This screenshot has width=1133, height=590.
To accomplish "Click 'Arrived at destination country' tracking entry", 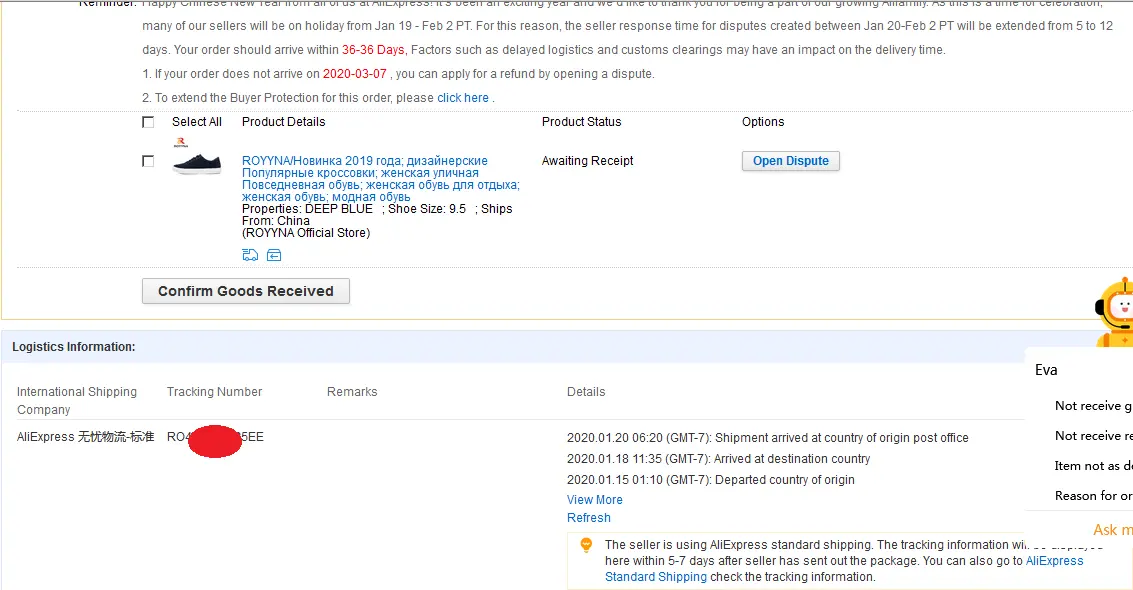I will (x=792, y=459).
